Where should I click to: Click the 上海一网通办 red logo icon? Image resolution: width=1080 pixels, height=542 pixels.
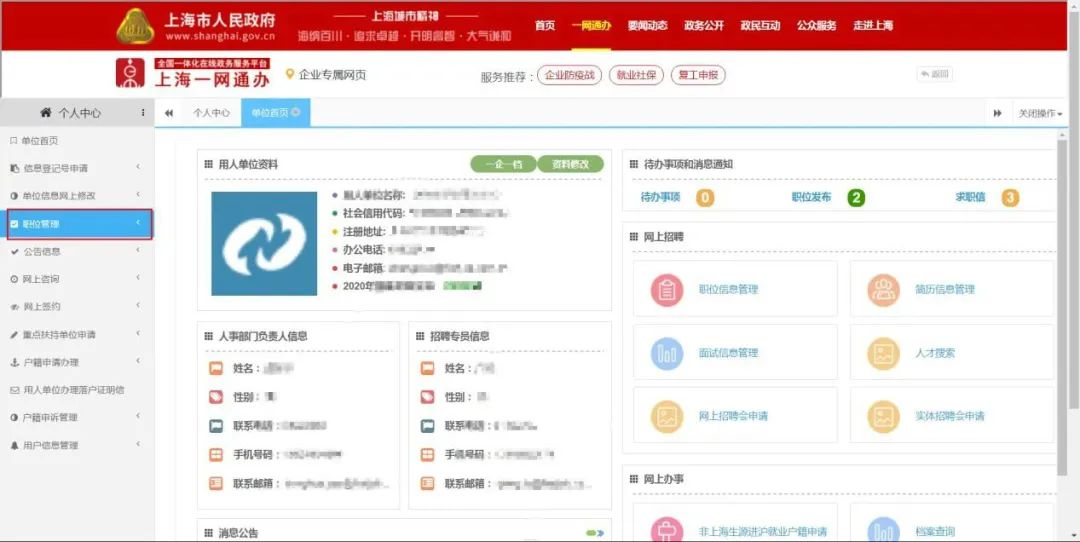click(x=130, y=73)
